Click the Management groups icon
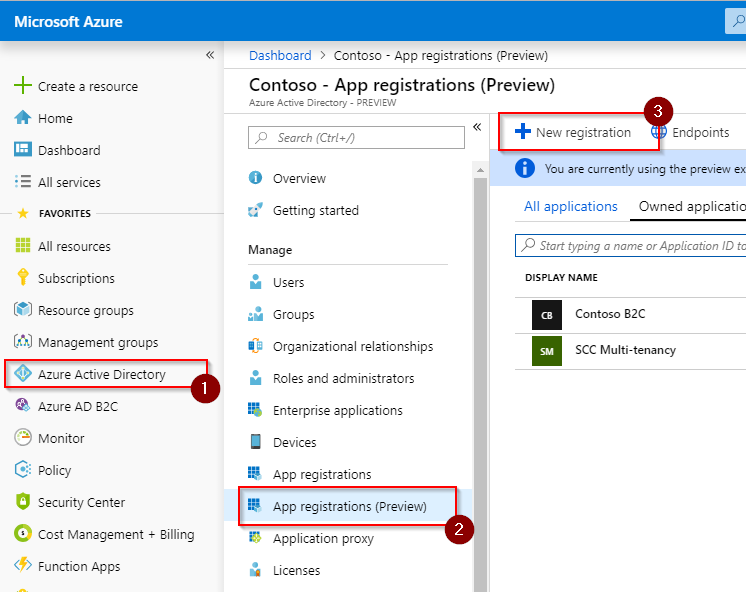Image resolution: width=746 pixels, height=592 pixels. 23,341
